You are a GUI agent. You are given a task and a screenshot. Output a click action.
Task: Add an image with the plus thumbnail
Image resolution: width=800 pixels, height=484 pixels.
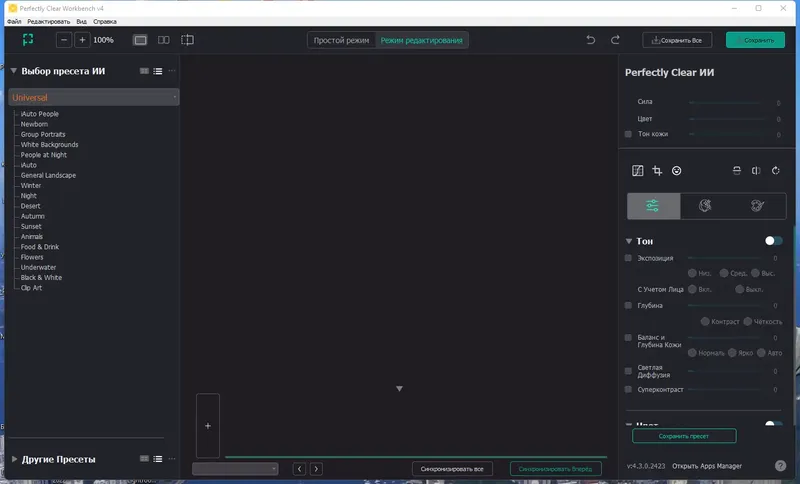click(208, 426)
